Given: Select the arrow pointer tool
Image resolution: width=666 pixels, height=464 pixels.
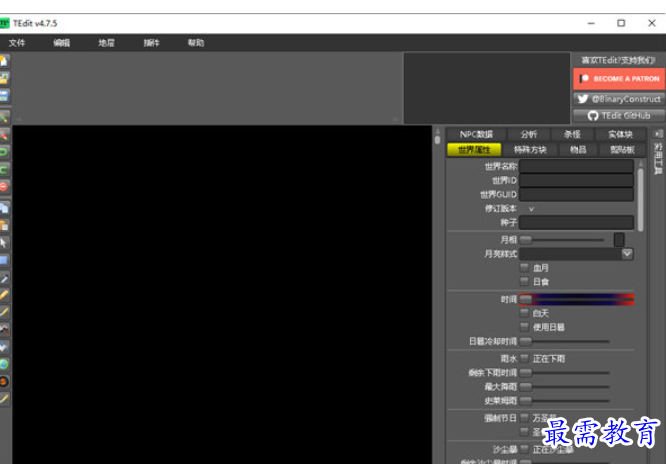Looking at the screenshot, I should (x=4, y=243).
